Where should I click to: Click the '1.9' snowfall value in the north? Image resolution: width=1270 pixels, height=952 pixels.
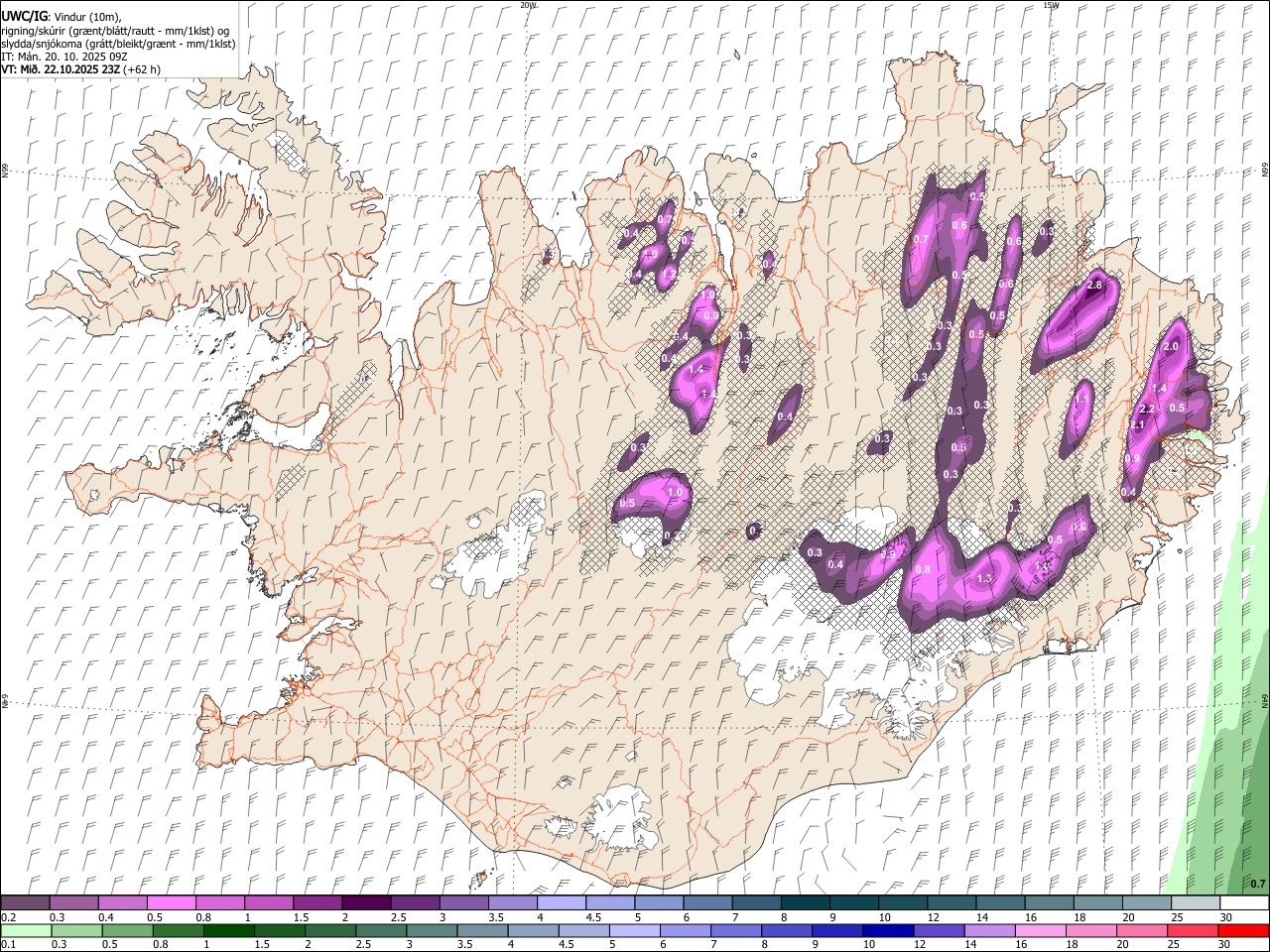(x=651, y=254)
